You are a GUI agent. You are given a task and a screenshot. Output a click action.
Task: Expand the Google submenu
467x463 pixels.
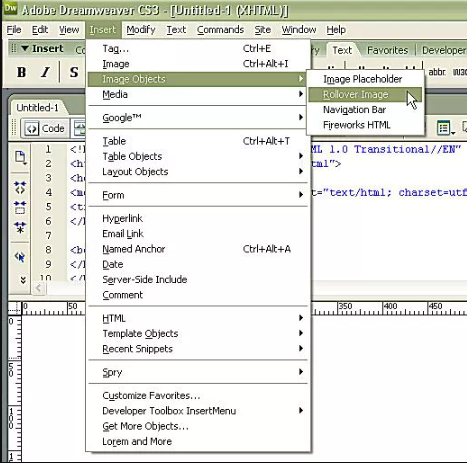[x=197, y=118]
